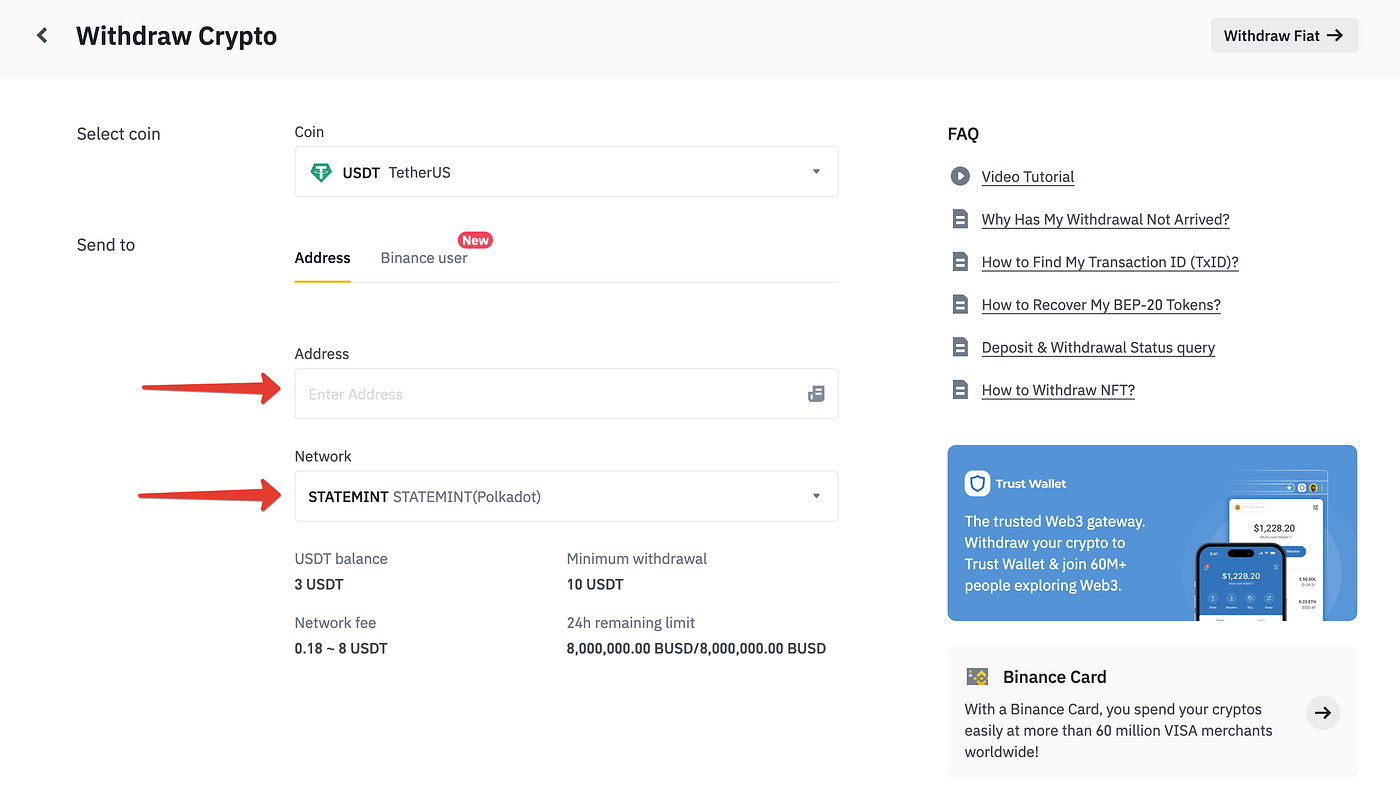This screenshot has width=1400, height=796.
Task: Click the Withdraw Fiat button
Action: (1284, 35)
